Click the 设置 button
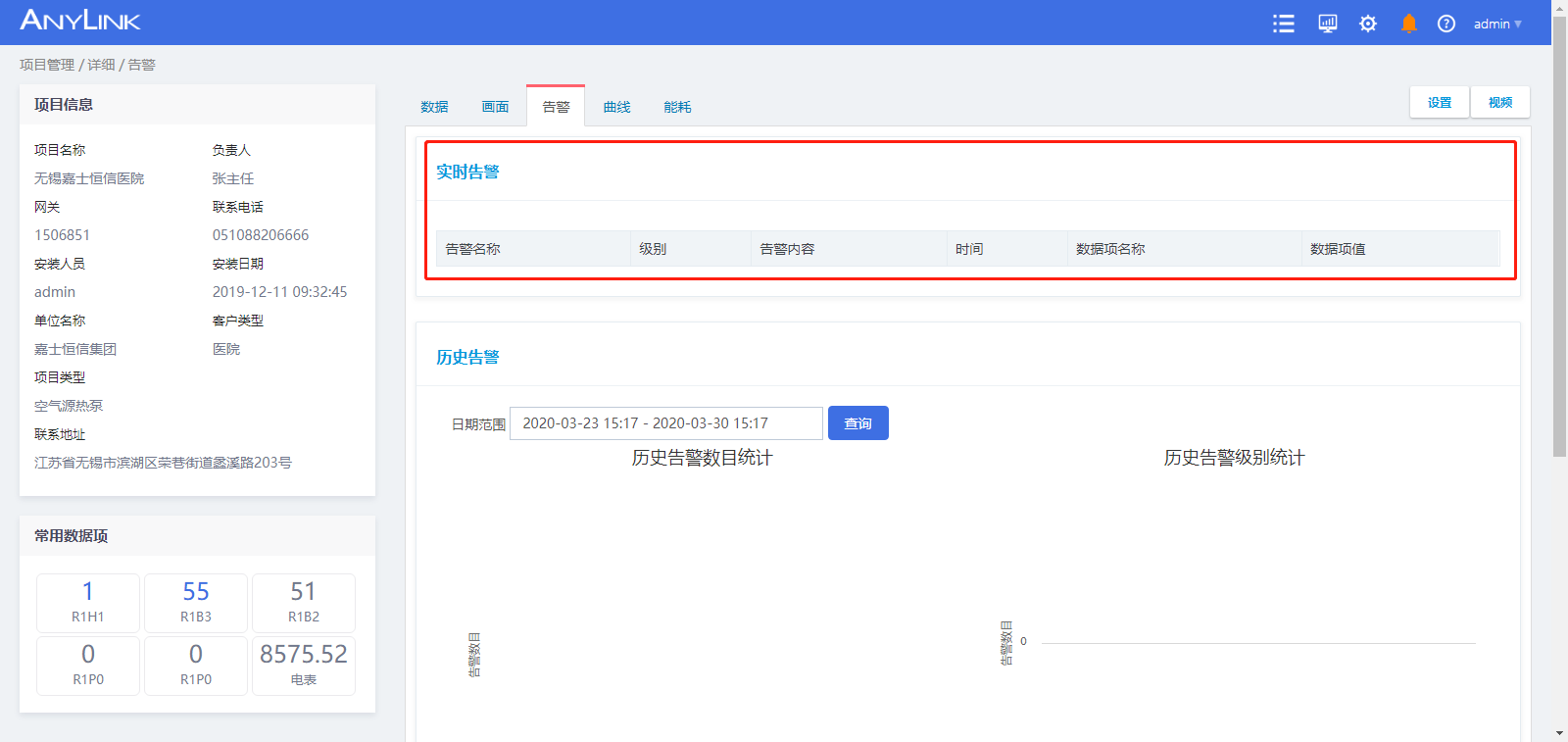This screenshot has width=1568, height=742. (x=1440, y=102)
